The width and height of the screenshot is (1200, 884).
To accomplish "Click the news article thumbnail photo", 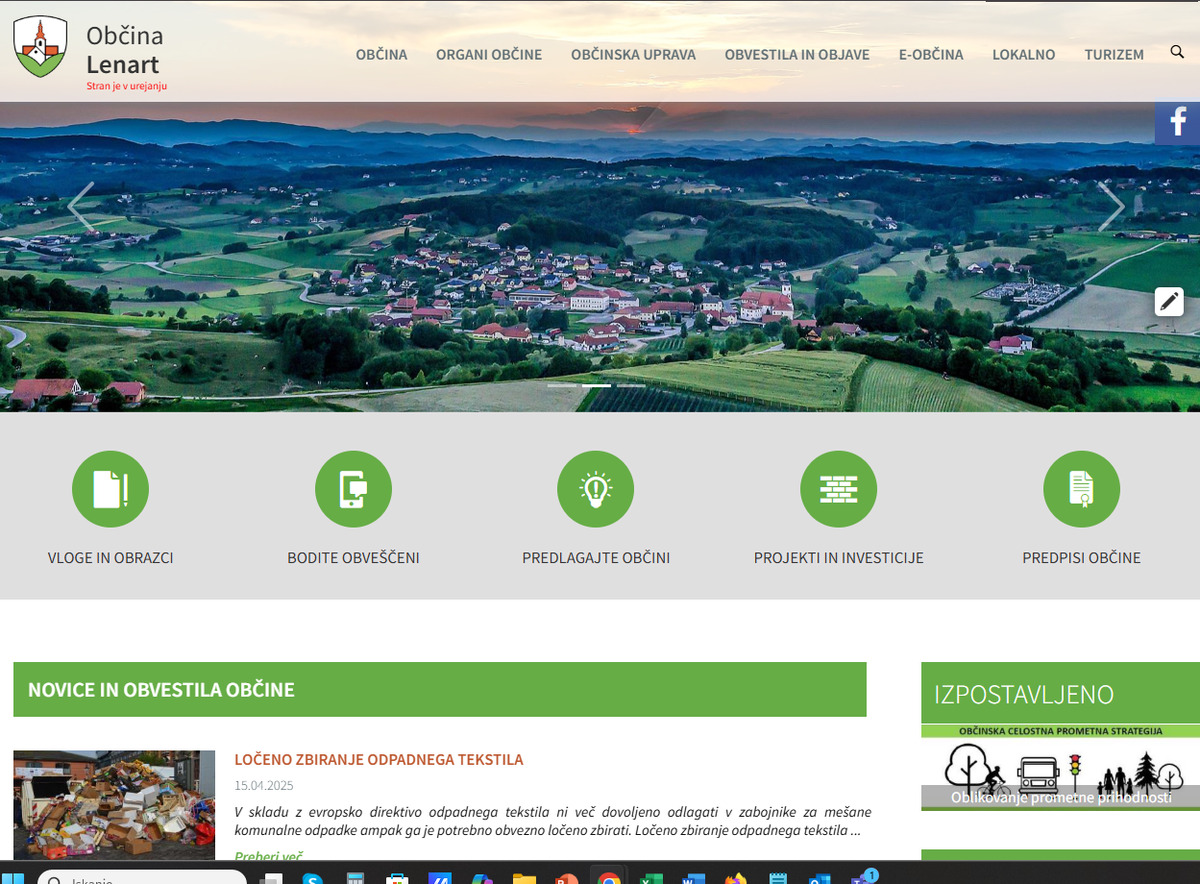I will tap(113, 805).
